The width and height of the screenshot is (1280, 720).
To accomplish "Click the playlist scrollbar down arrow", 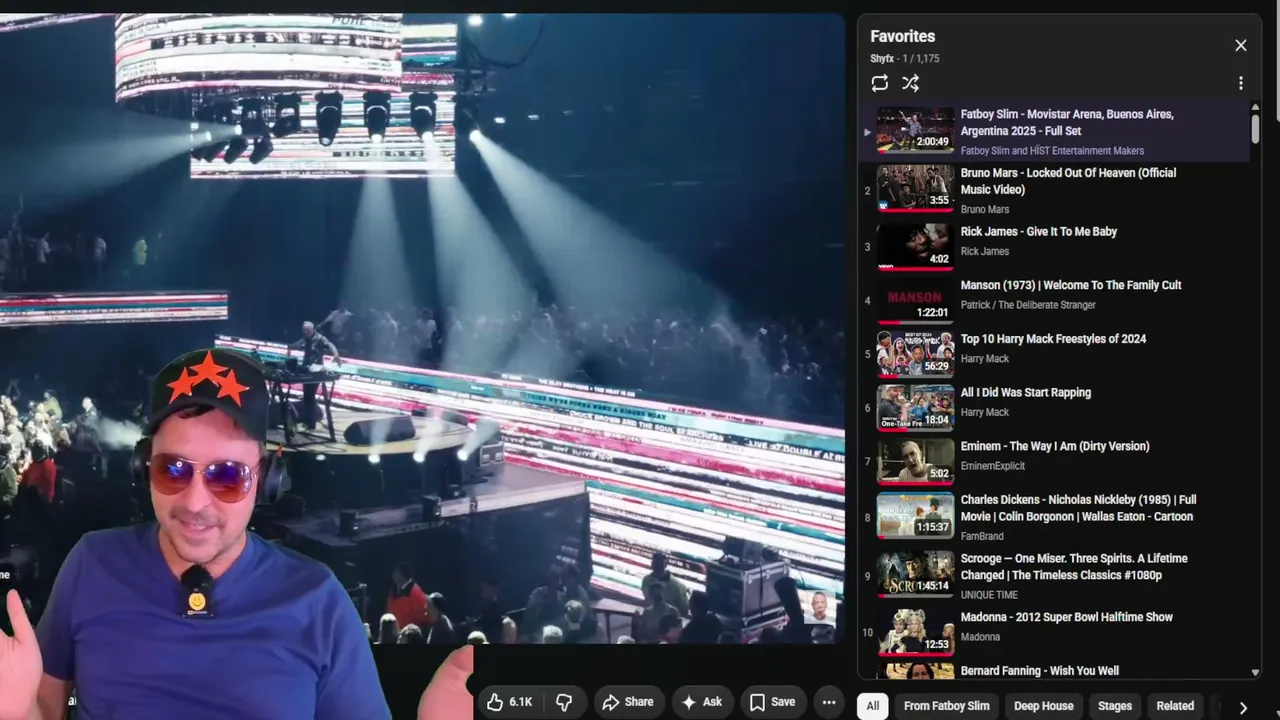I will pyautogui.click(x=1255, y=673).
